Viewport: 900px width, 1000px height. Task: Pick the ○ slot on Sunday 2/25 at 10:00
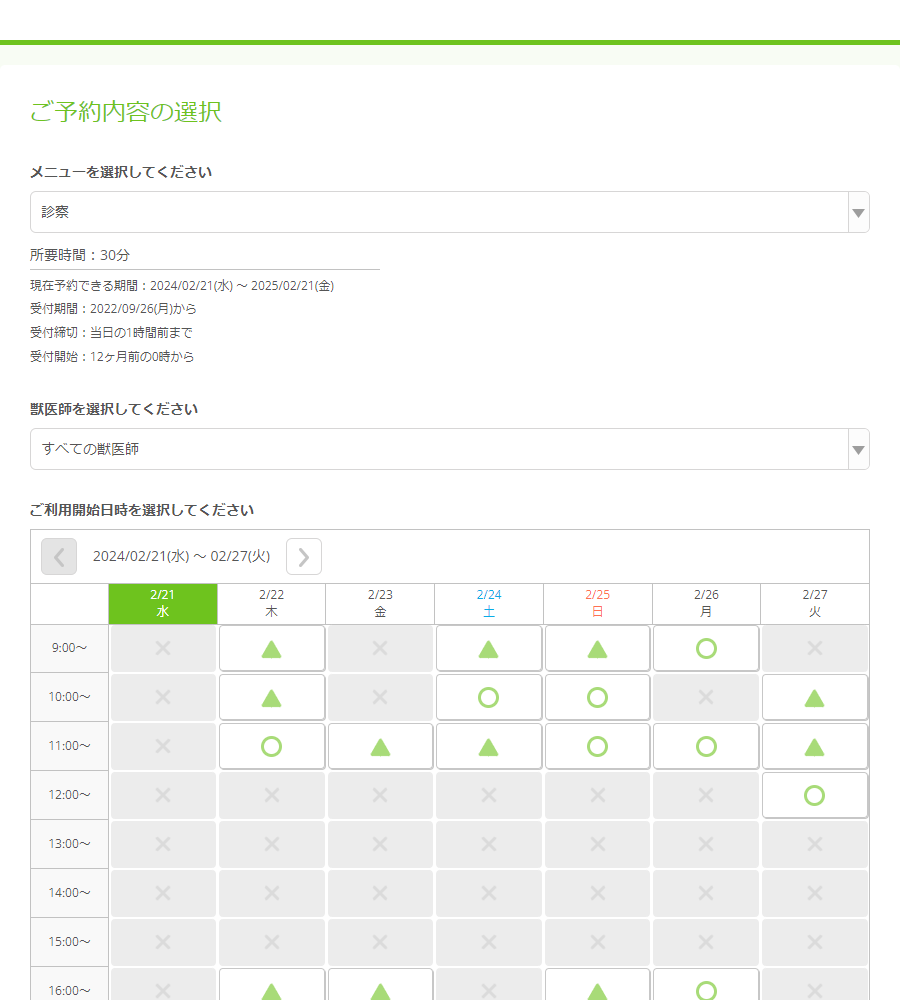pyautogui.click(x=597, y=697)
